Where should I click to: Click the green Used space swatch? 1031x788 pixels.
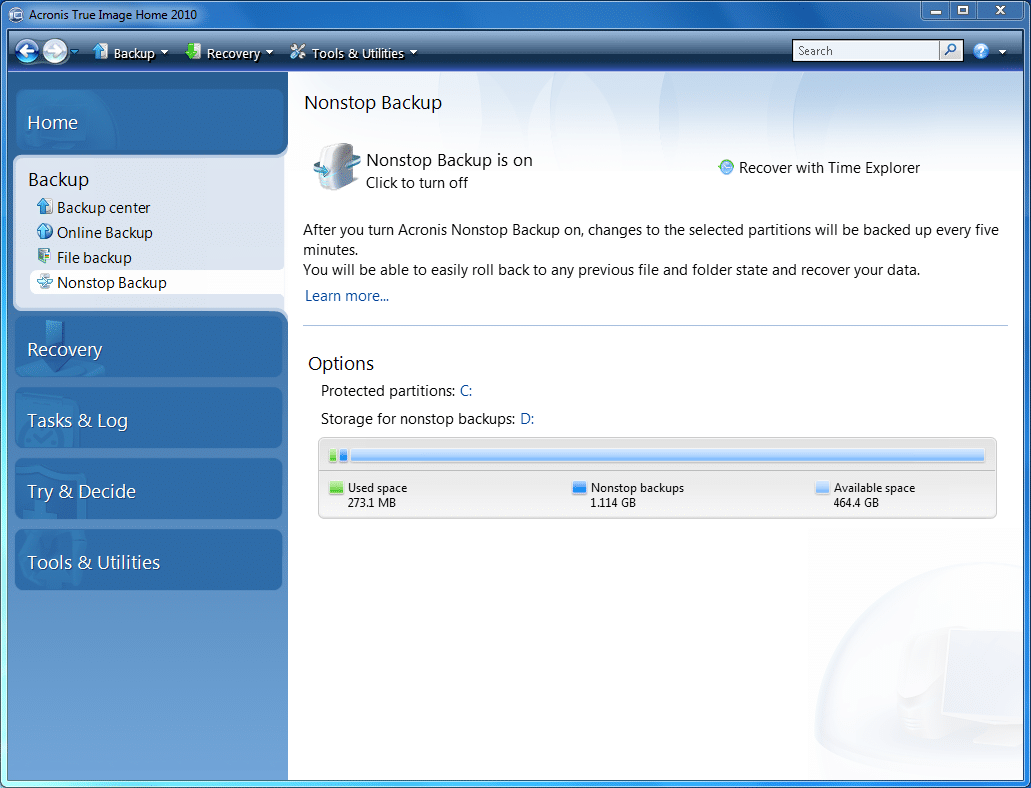(336, 487)
